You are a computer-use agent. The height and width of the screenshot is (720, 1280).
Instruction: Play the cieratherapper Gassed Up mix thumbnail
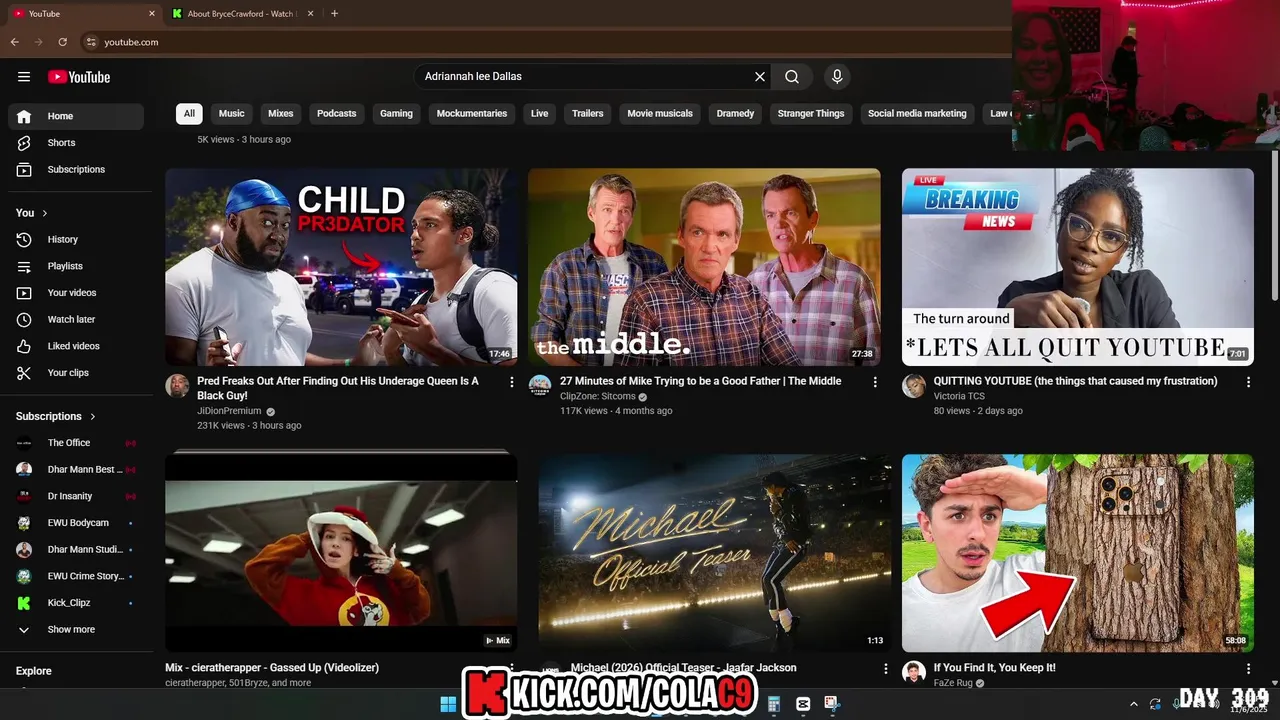tap(341, 553)
